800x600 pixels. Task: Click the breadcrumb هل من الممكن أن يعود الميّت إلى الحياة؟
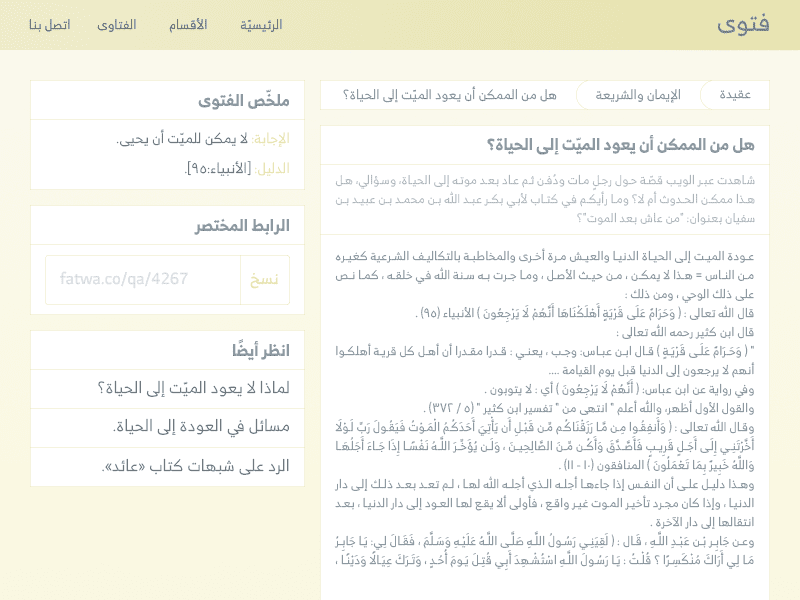pos(449,95)
